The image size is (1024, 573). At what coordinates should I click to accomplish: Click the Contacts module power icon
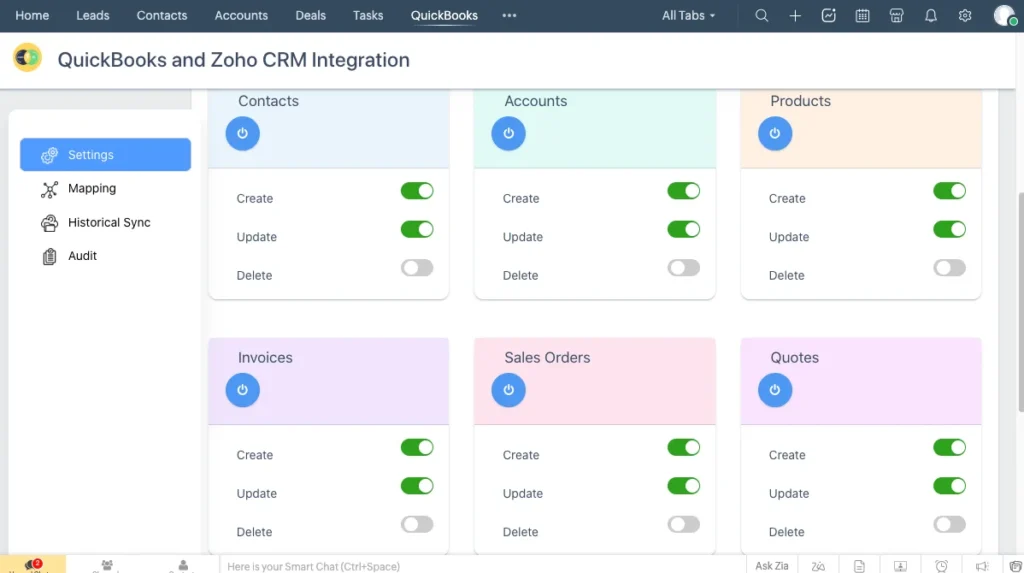pos(242,133)
